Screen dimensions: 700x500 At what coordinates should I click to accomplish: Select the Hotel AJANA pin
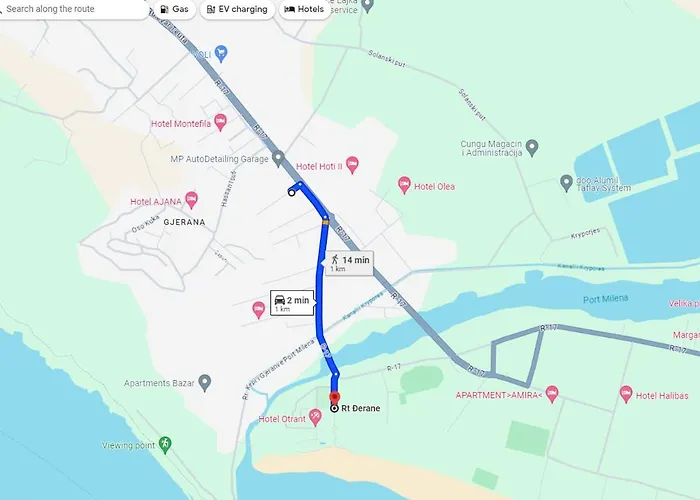[x=192, y=200]
